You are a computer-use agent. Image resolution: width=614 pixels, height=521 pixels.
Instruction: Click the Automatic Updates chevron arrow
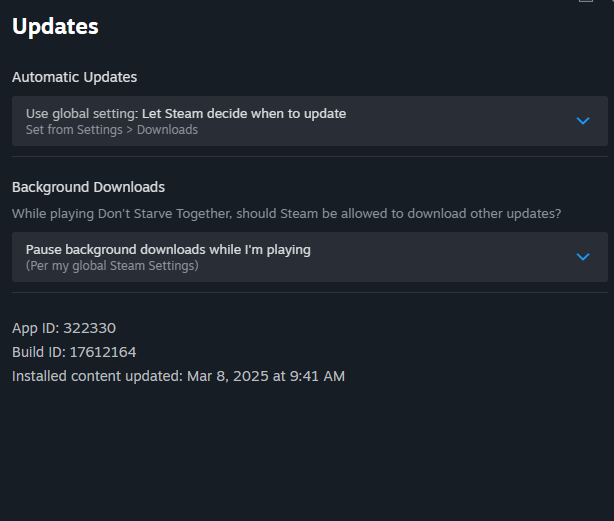tap(584, 121)
